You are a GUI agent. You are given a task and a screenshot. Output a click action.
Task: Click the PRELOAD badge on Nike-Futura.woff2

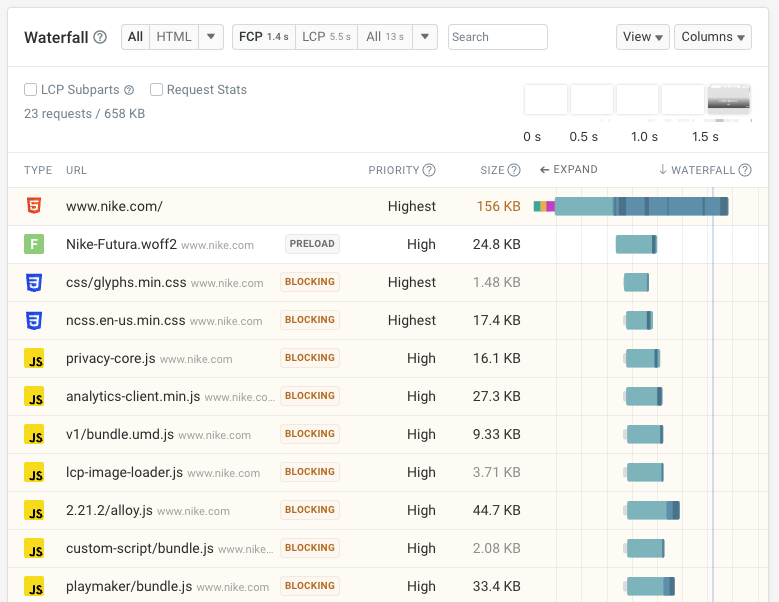tap(312, 244)
